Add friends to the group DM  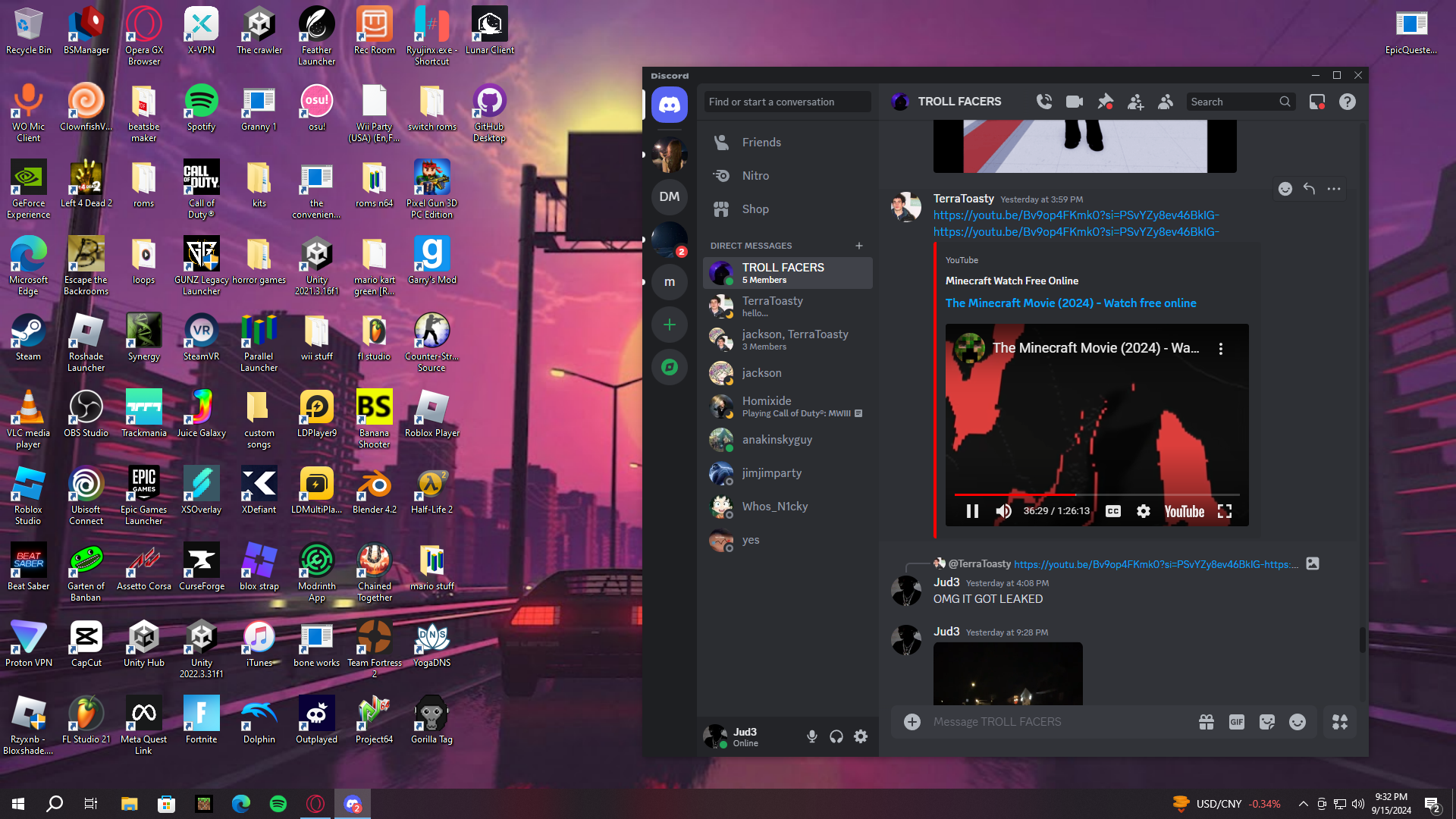[x=1135, y=102]
